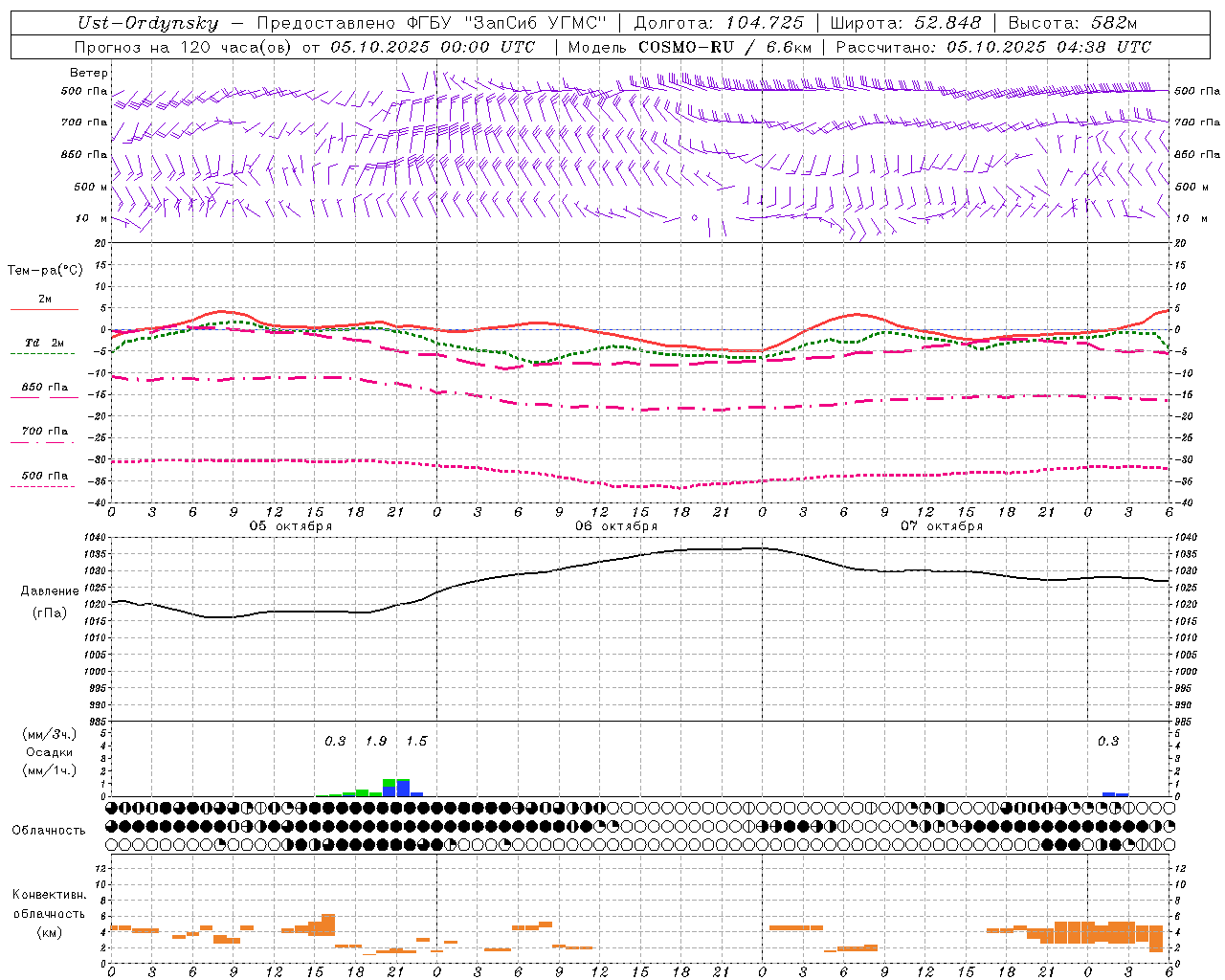Click the calm-wind circle symbol in wind chart

point(695,217)
